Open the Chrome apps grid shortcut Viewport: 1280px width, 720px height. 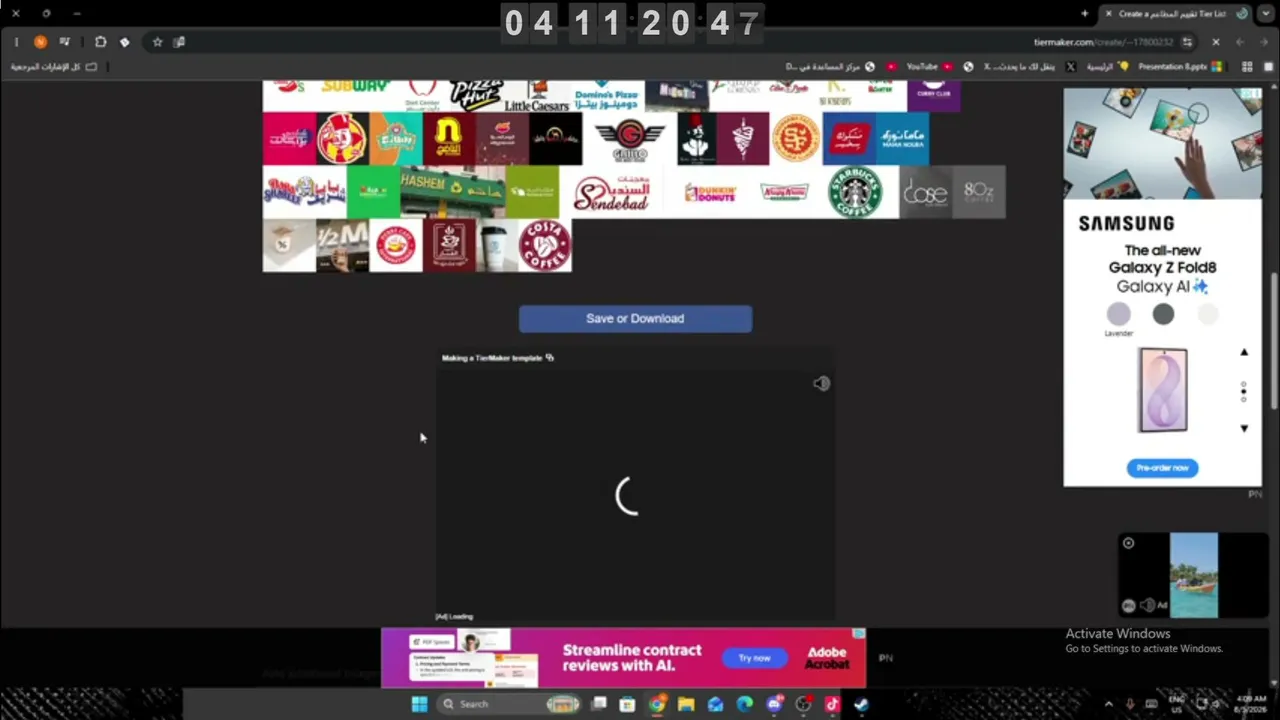[x=1247, y=67]
